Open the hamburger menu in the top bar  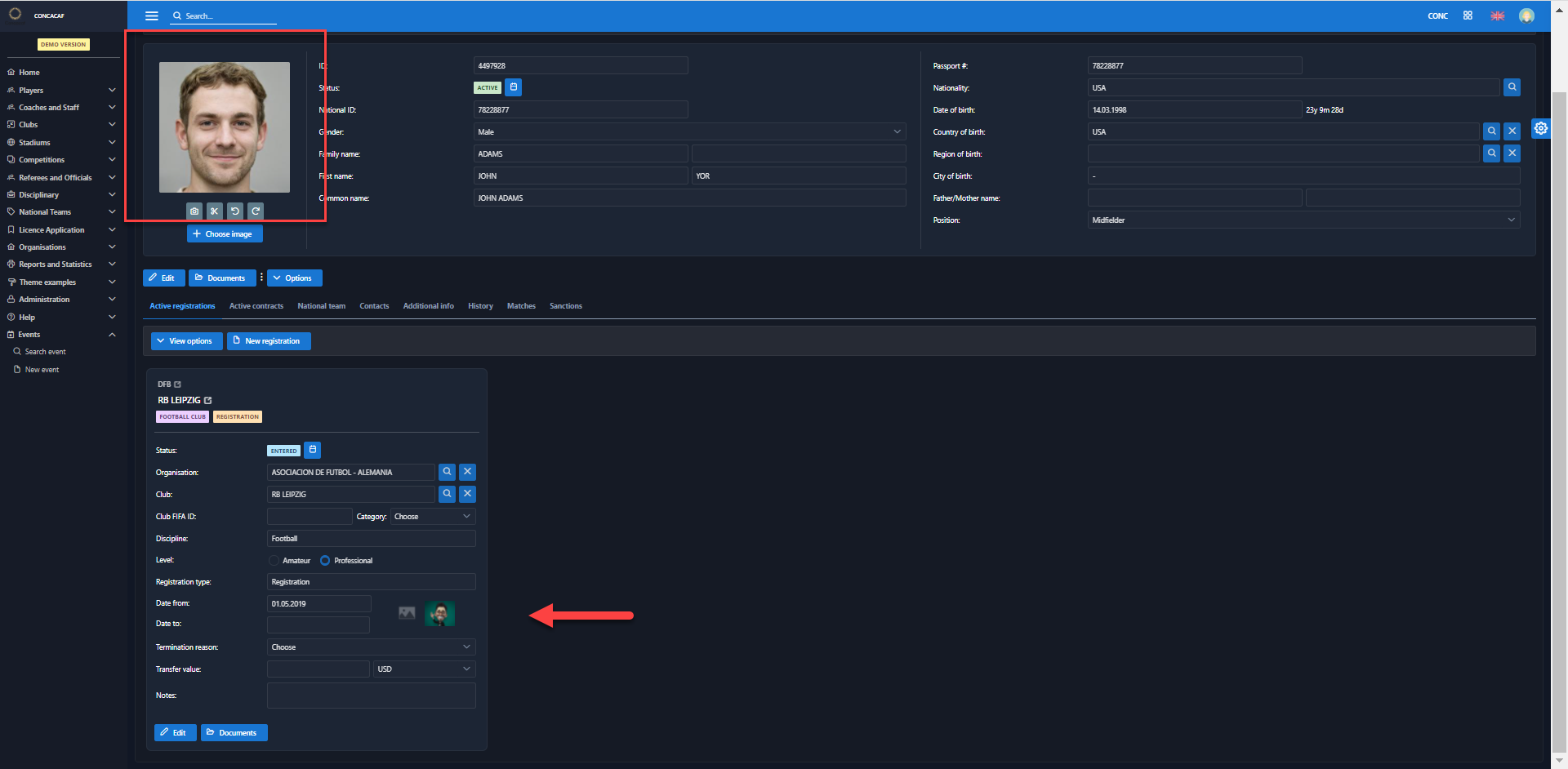coord(152,16)
